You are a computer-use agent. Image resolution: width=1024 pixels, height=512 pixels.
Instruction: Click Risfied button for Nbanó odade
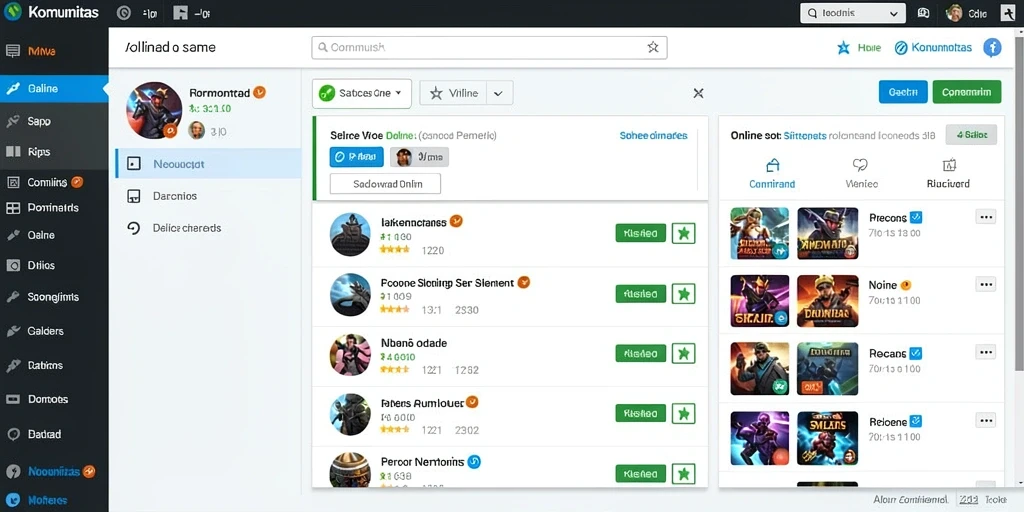(x=641, y=353)
